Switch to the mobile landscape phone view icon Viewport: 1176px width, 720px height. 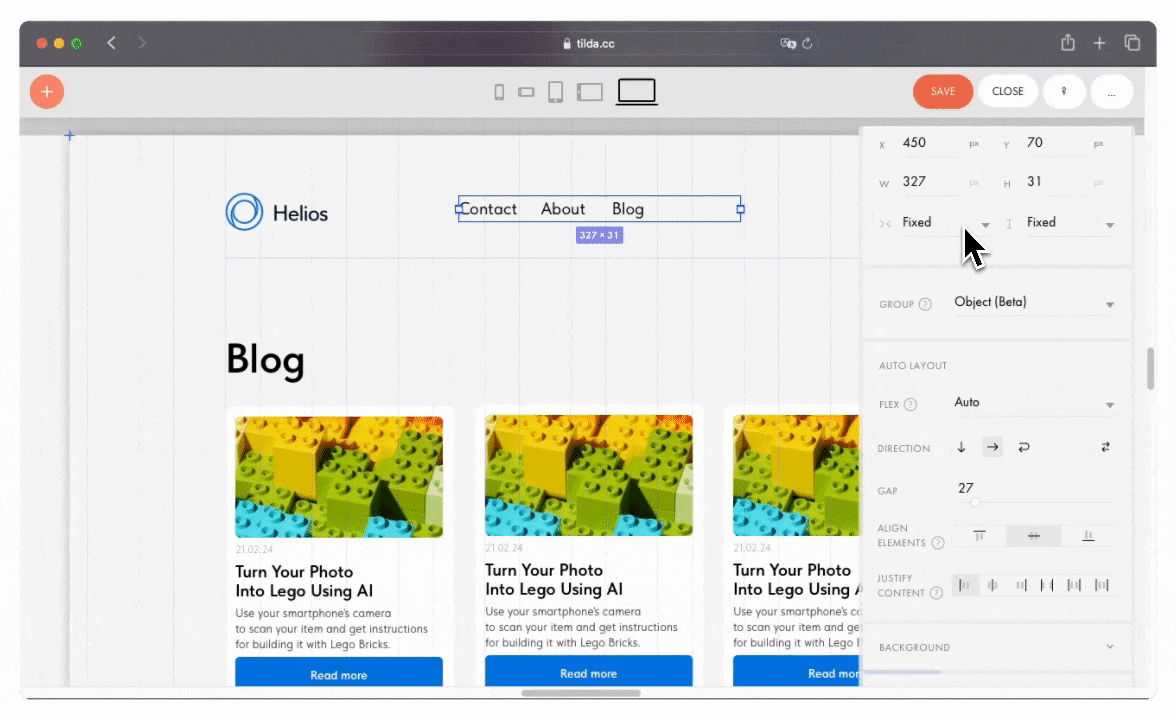526,92
